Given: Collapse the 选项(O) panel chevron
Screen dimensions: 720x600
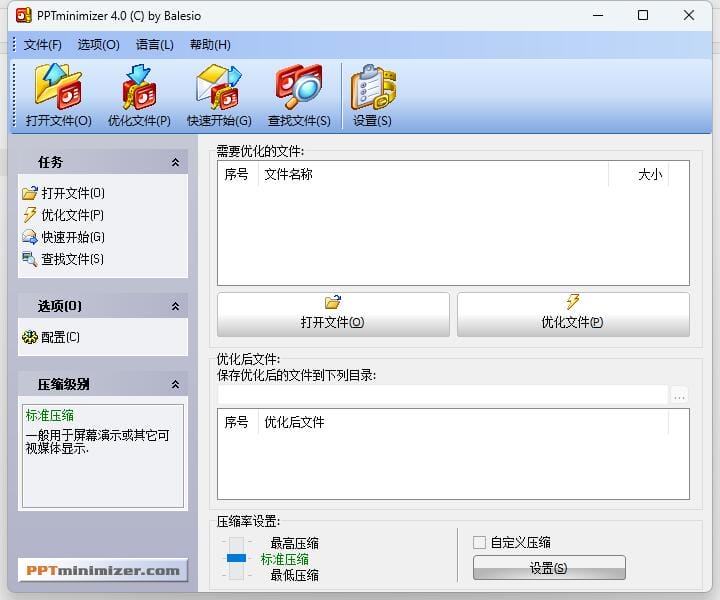Looking at the screenshot, I should [175, 306].
